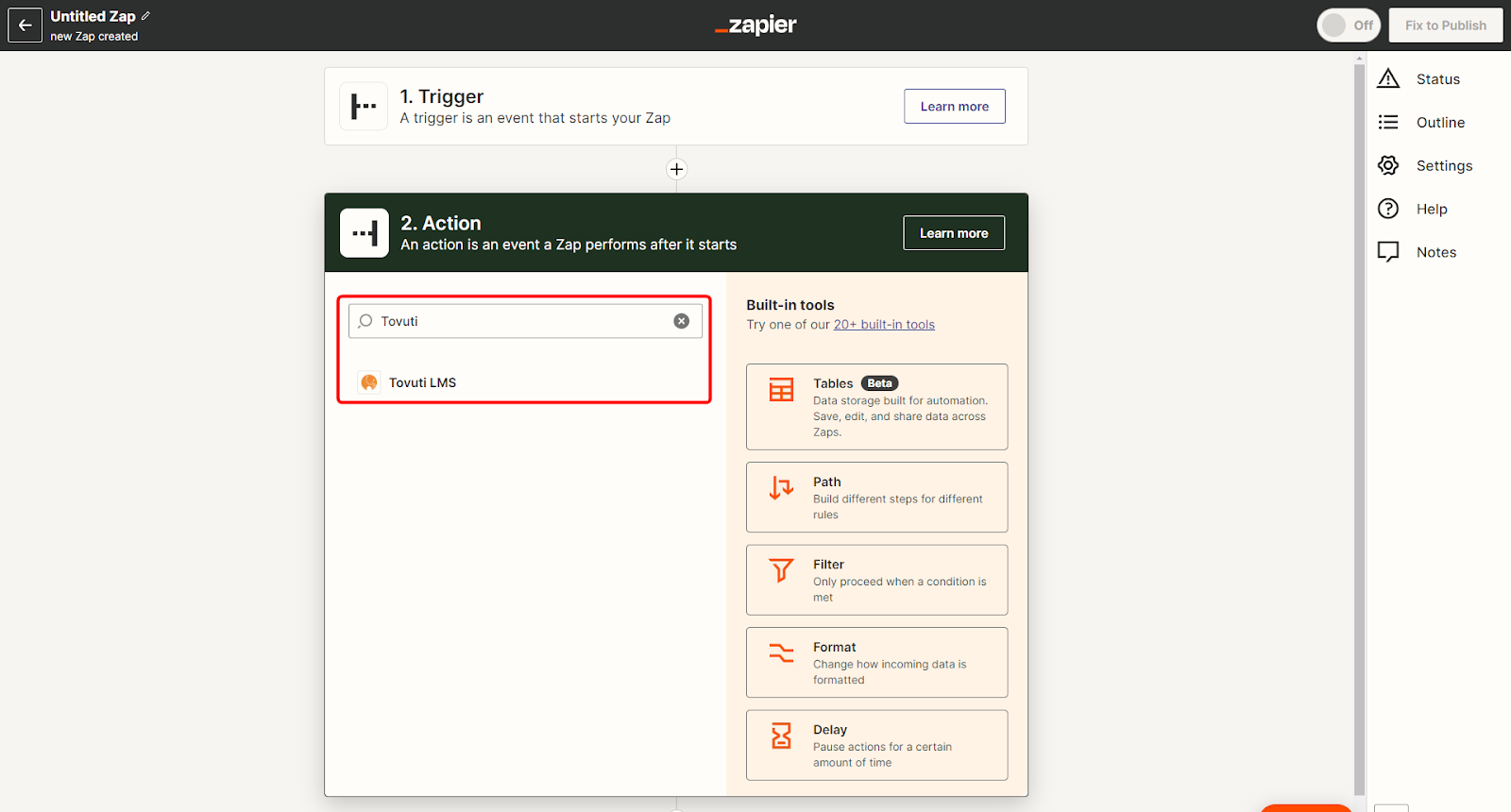Select the Status sidebar label

pos(1438,79)
